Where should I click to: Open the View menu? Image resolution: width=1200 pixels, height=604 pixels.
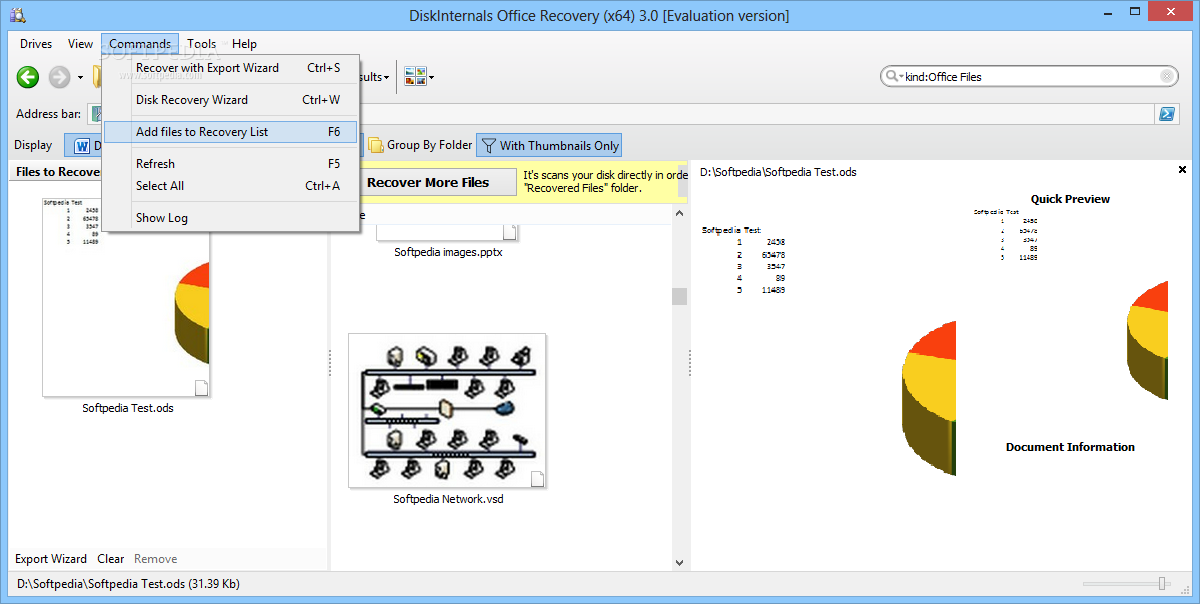pyautogui.click(x=81, y=44)
